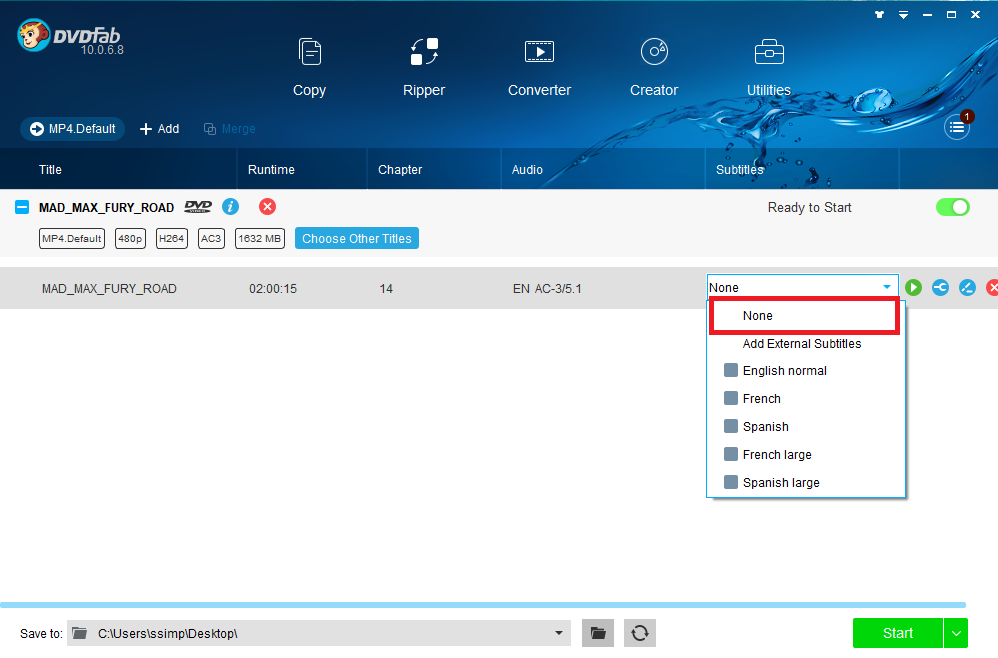Click the Start button
The width and height of the screenshot is (998, 658).
pyautogui.click(x=897, y=633)
